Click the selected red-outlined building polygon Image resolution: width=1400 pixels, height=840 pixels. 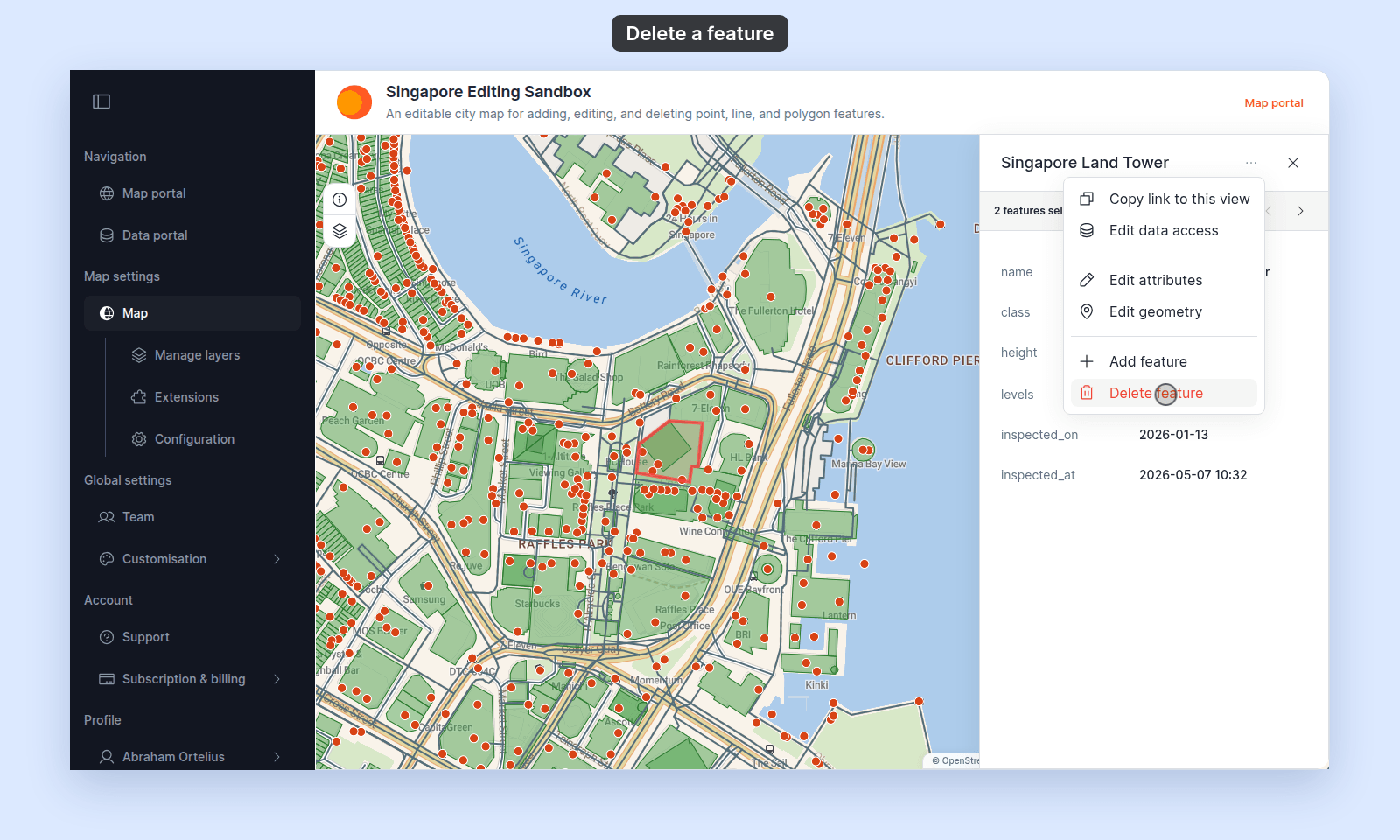pos(669,451)
